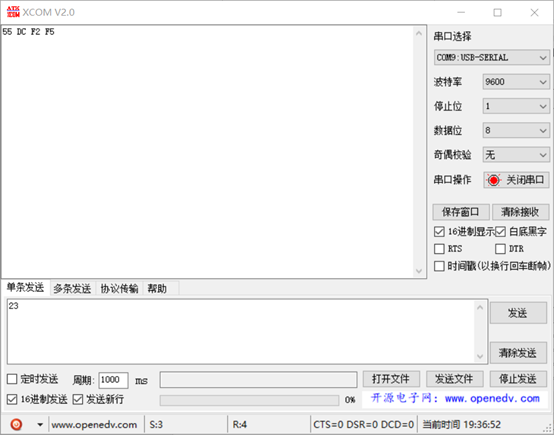This screenshot has width=554, height=435.
Task: Enable the 定时发送 timed send checkbox
Action: 12,379
